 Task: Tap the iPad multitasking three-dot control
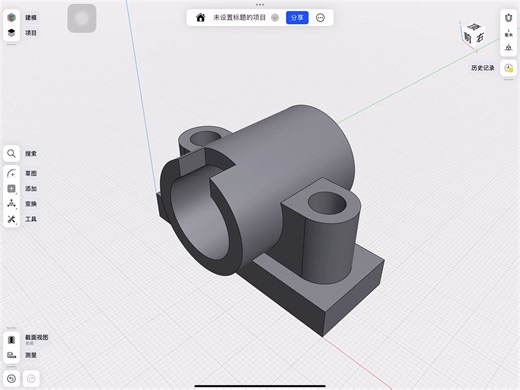[260, 5]
